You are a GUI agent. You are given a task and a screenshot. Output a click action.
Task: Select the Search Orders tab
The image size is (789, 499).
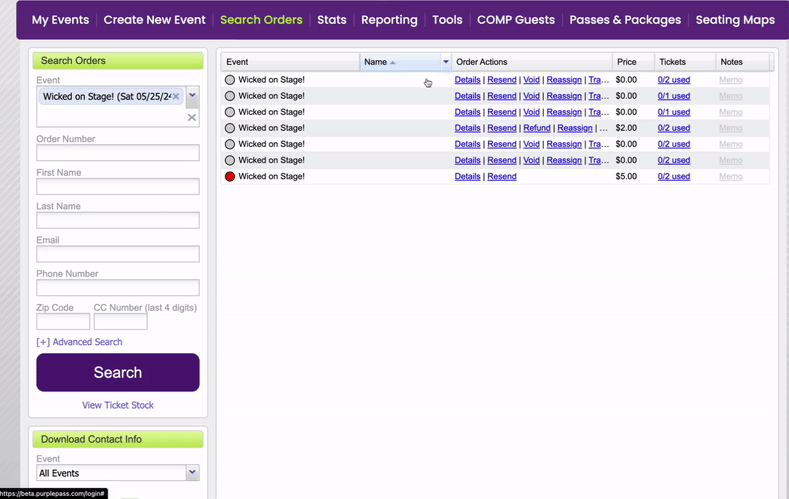261,20
